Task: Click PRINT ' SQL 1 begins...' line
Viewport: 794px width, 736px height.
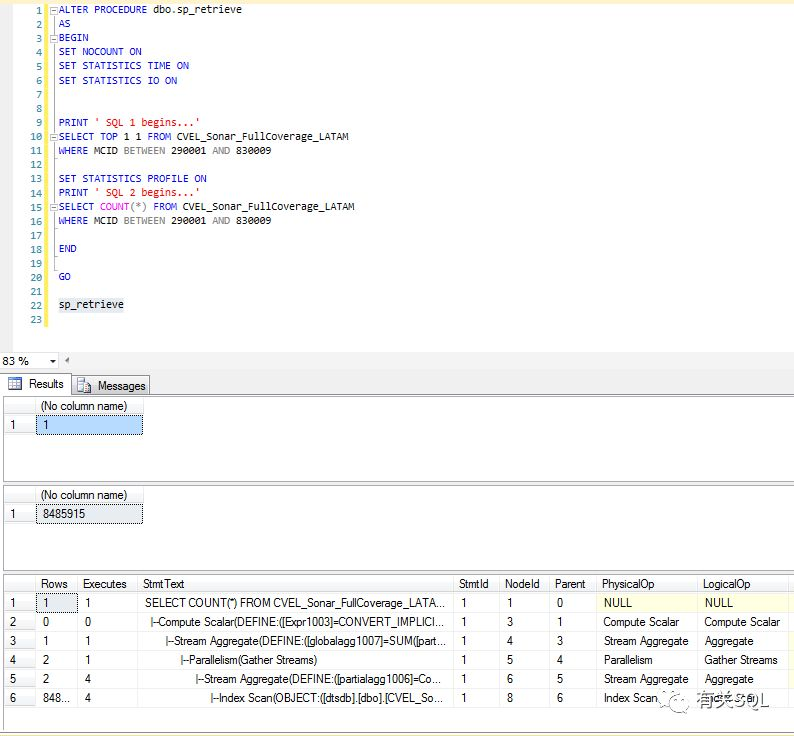Action: click(x=129, y=123)
